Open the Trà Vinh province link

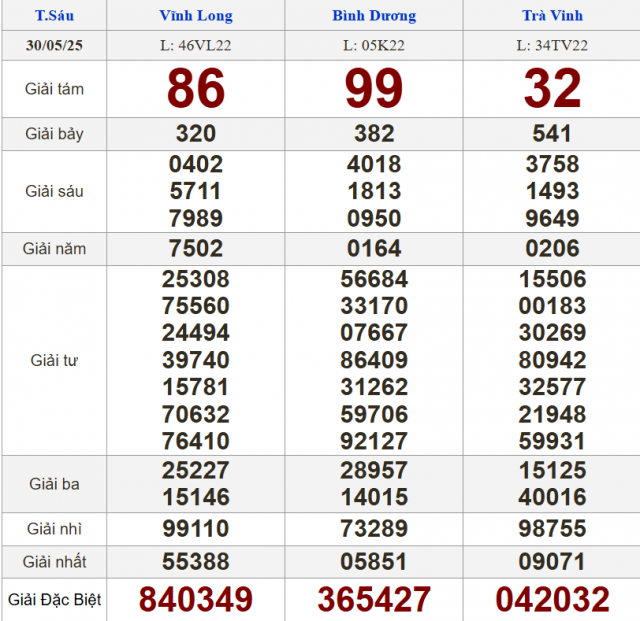[552, 16]
